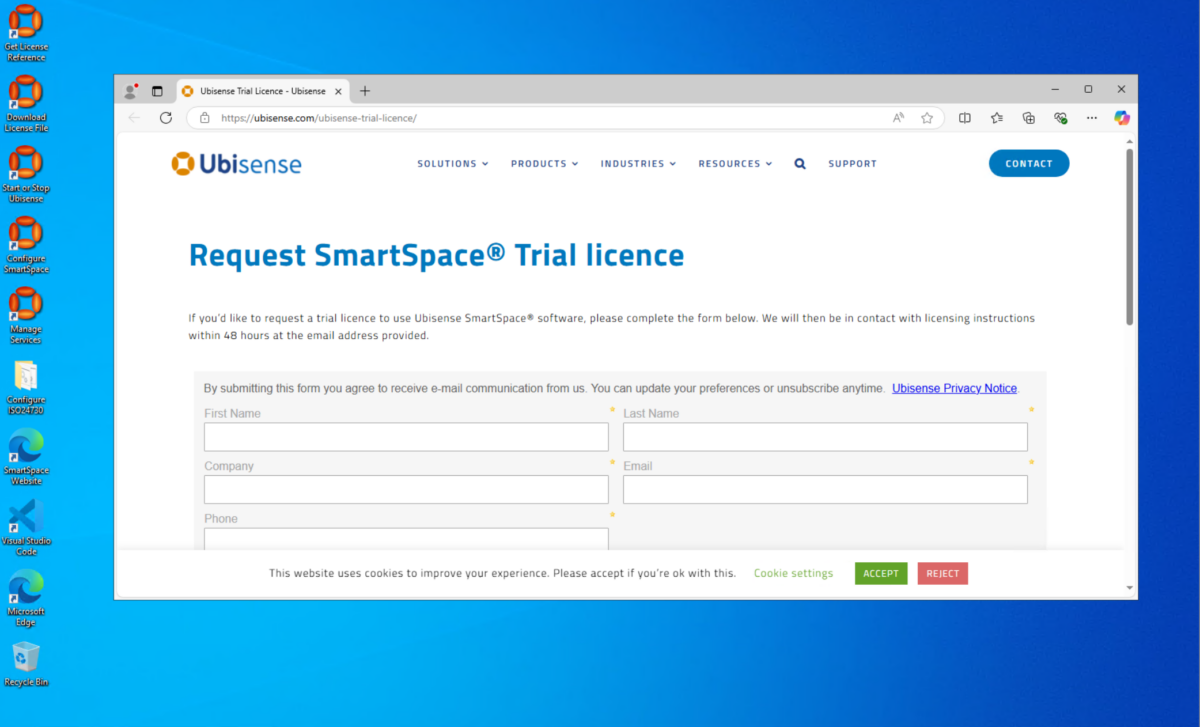
Task: Add this page to favorites star
Action: pos(927,118)
